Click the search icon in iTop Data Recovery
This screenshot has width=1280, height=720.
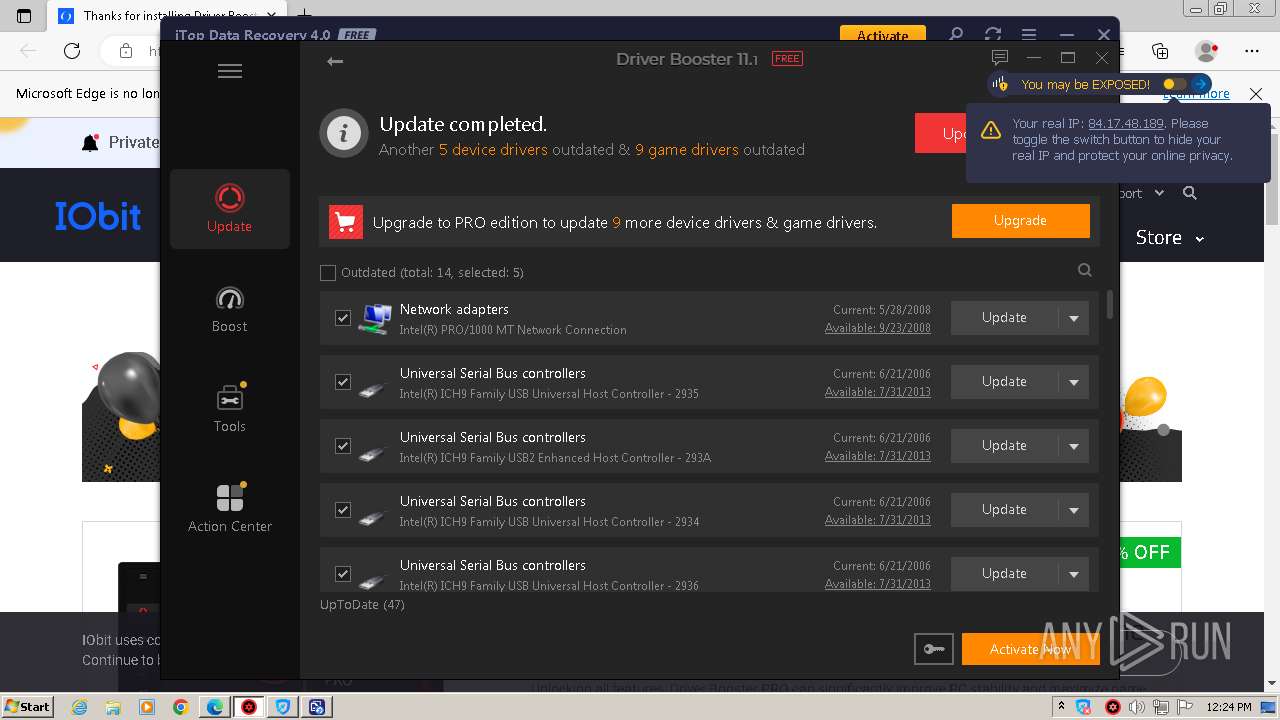[x=956, y=34]
